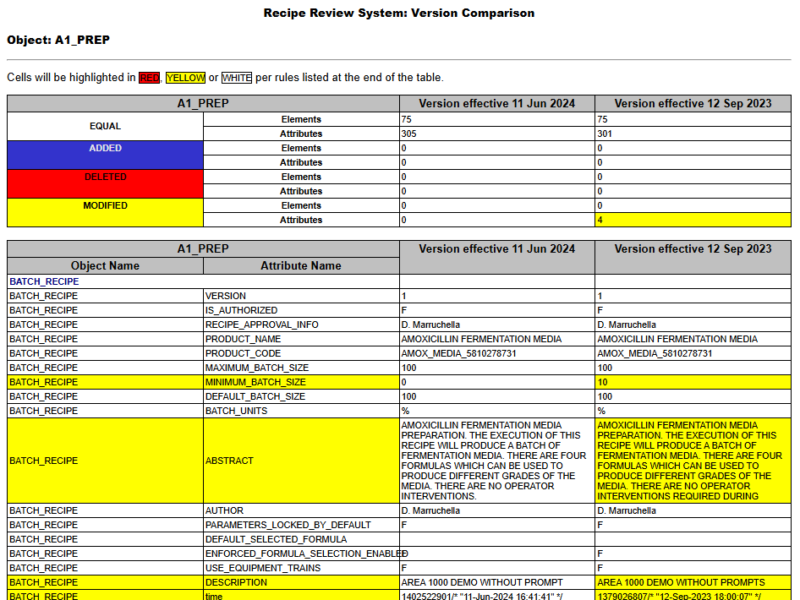Select the VERSION attribute cell
Screen dimensions: 800x600
click(301, 296)
